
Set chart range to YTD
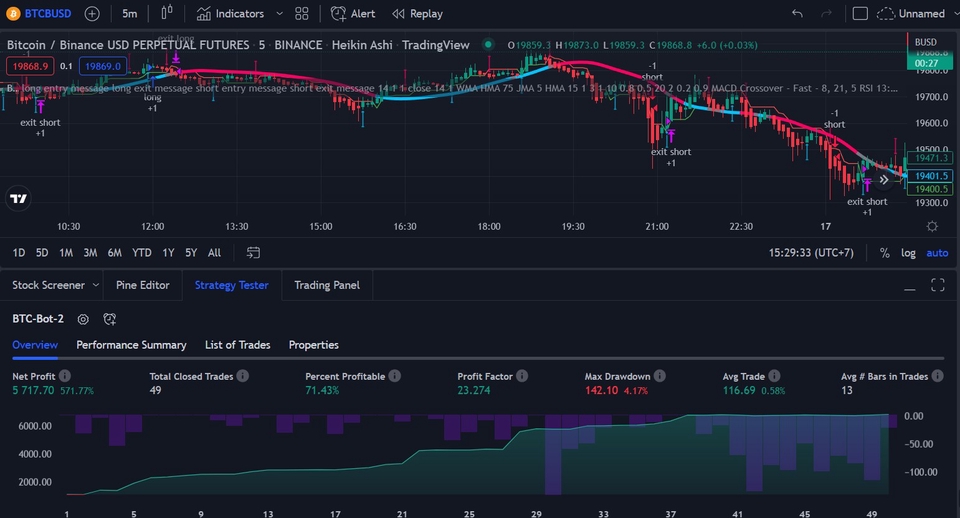pos(141,253)
